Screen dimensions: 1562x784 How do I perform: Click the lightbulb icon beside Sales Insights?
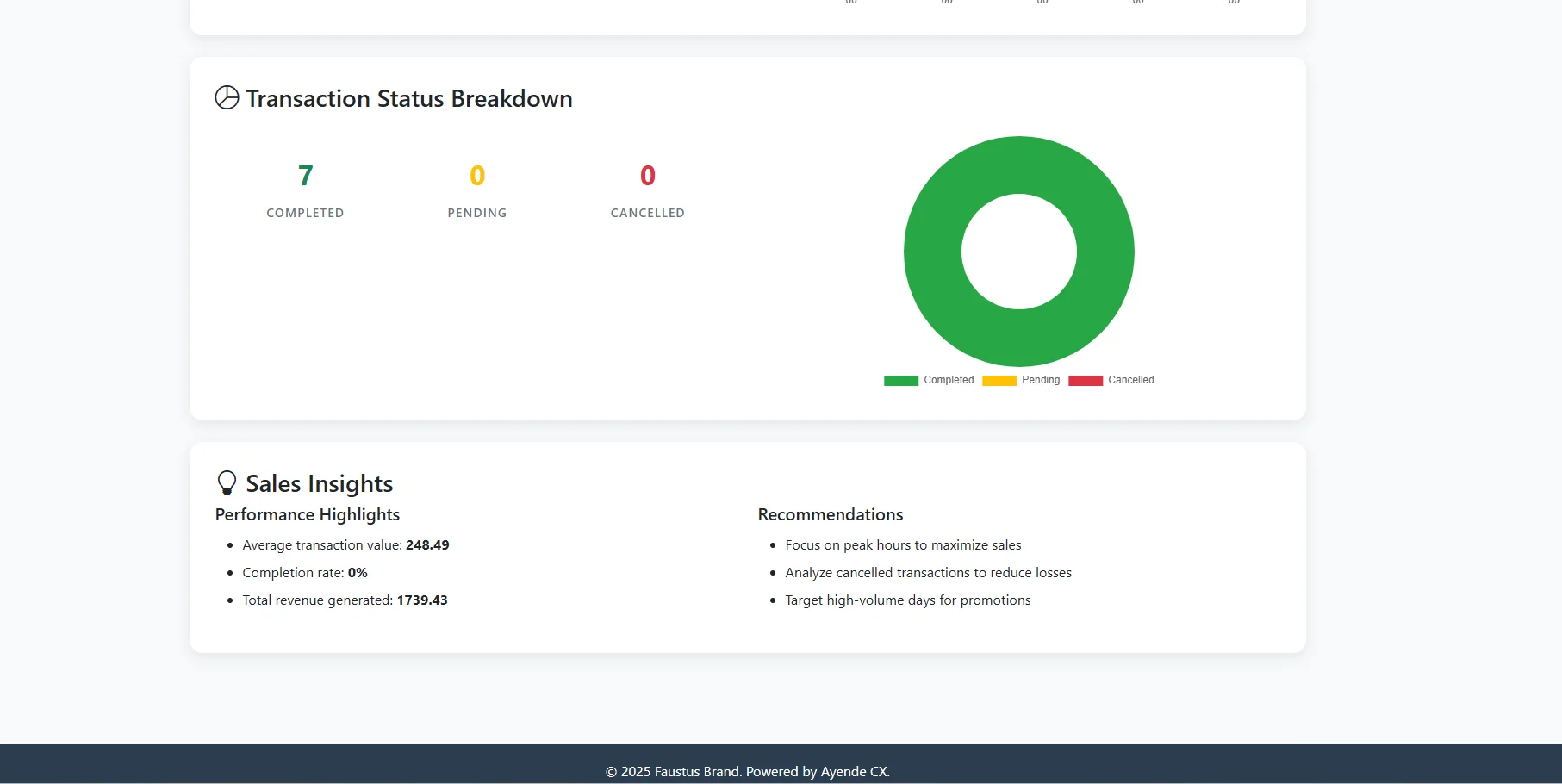pyautogui.click(x=227, y=482)
